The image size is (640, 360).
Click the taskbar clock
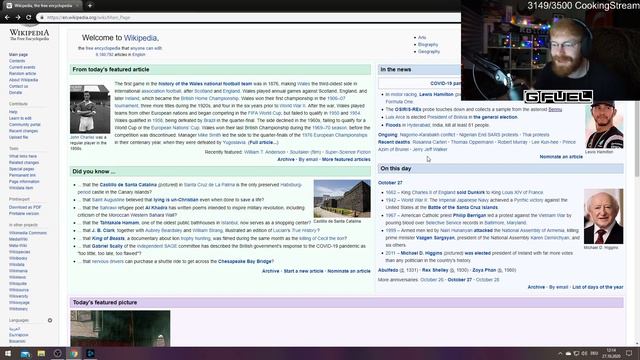tap(611, 353)
